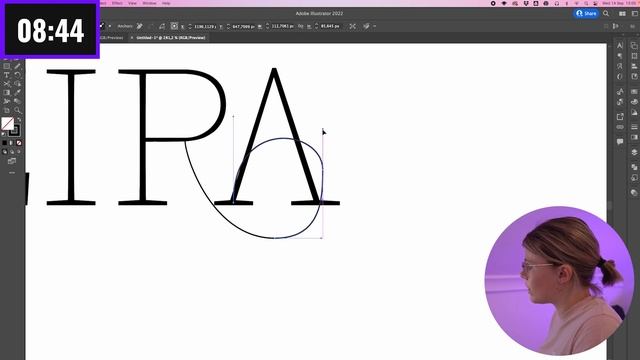The height and width of the screenshot is (360, 640).
Task: Select the Type tool
Action: click(x=7, y=75)
